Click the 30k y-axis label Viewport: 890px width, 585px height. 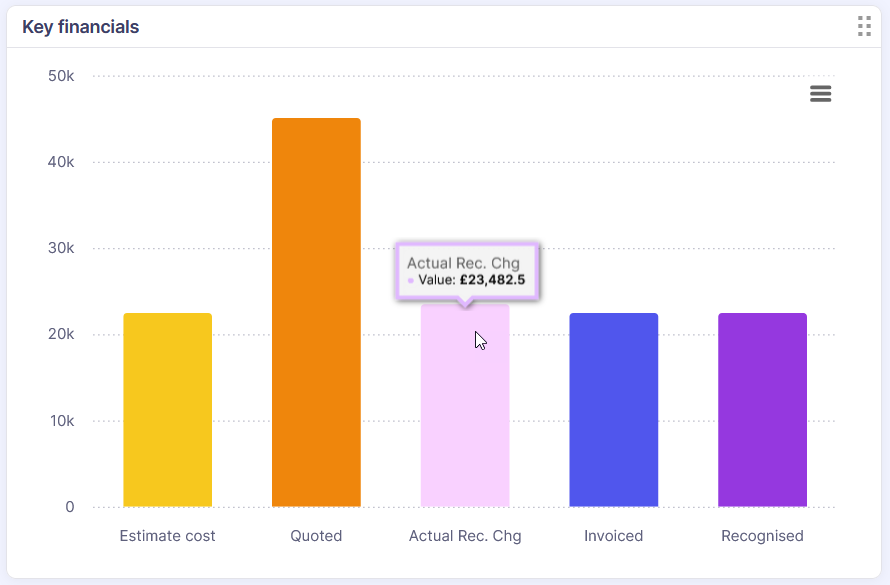coord(61,248)
